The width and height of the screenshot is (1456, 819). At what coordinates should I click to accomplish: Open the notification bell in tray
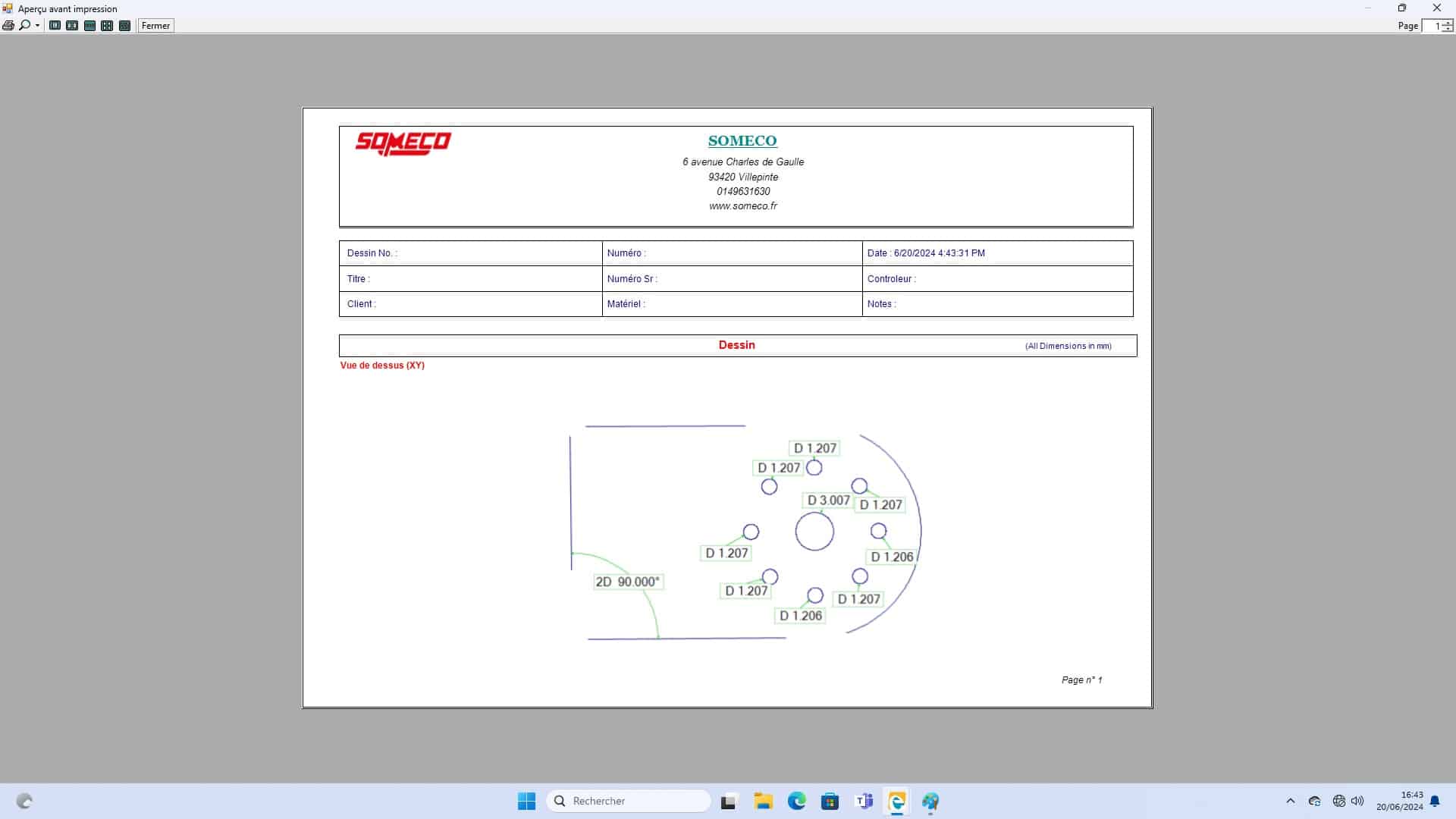coord(1435,801)
